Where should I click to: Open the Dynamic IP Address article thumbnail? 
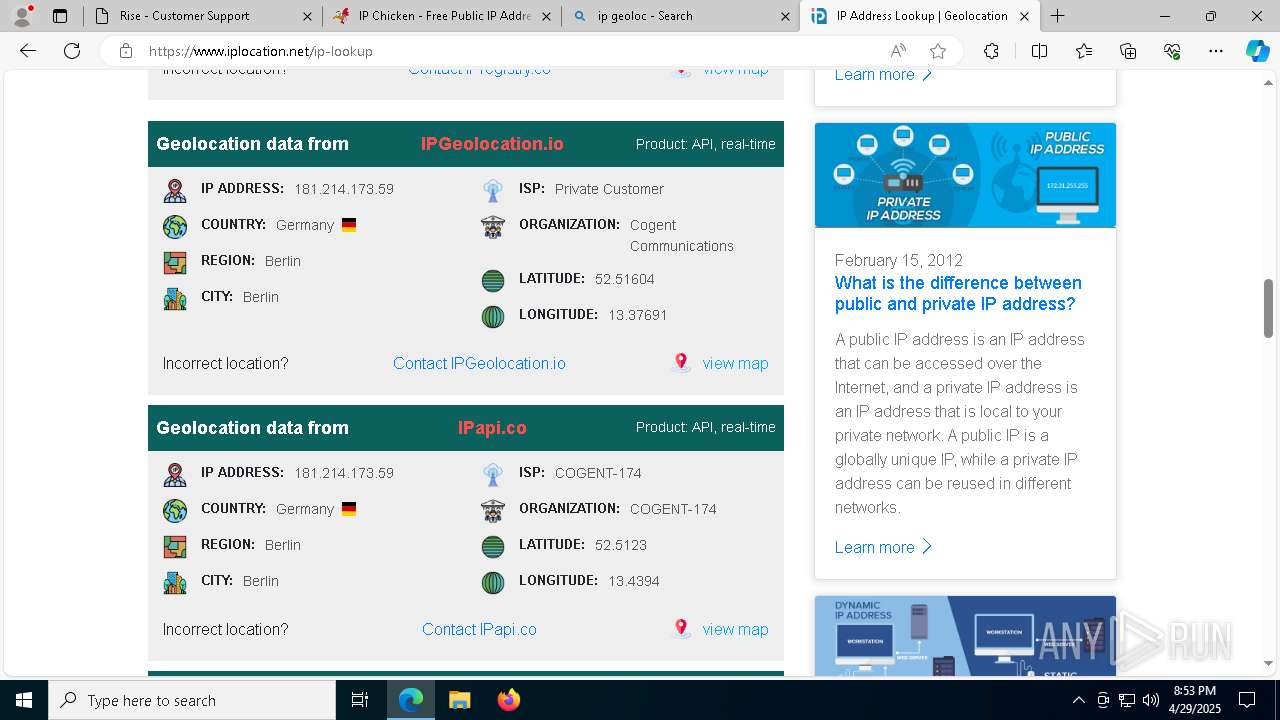965,636
